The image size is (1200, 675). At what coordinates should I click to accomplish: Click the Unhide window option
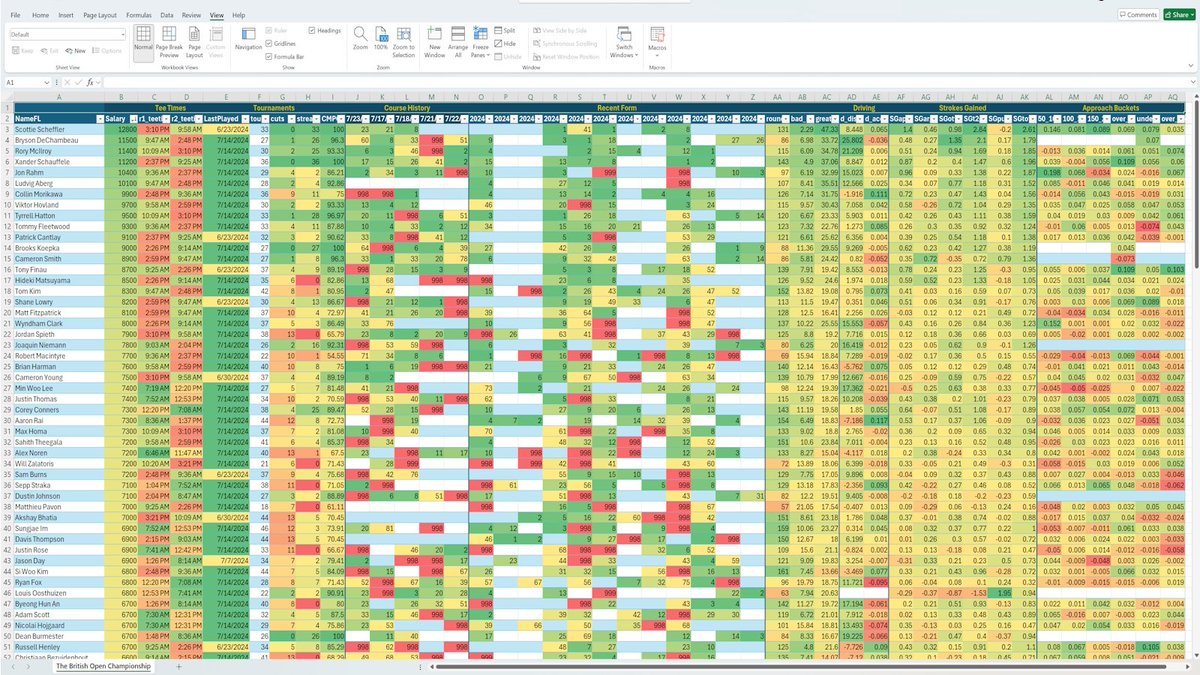pyautogui.click(x=509, y=56)
